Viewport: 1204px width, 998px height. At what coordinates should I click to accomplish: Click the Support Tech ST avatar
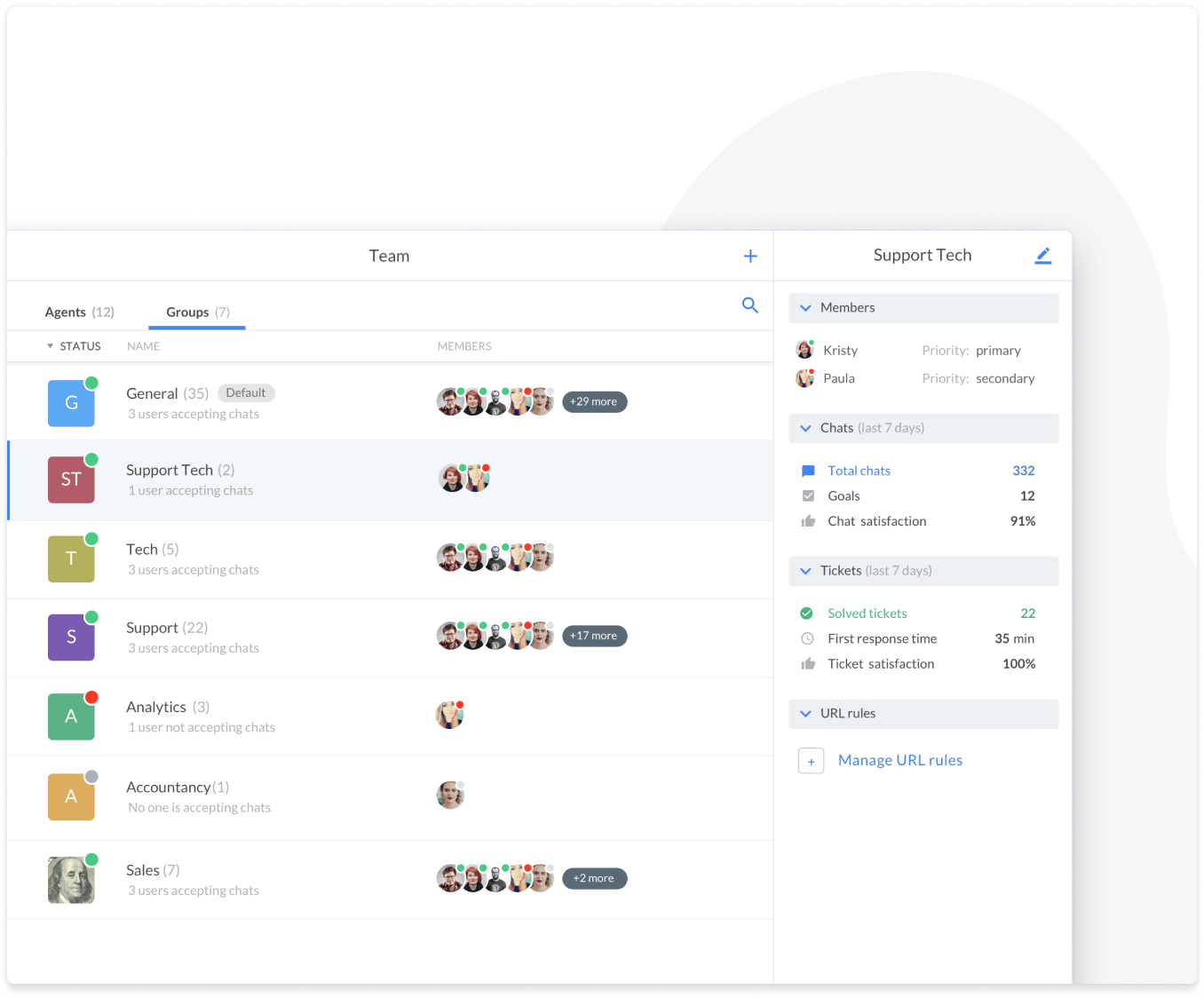(71, 479)
